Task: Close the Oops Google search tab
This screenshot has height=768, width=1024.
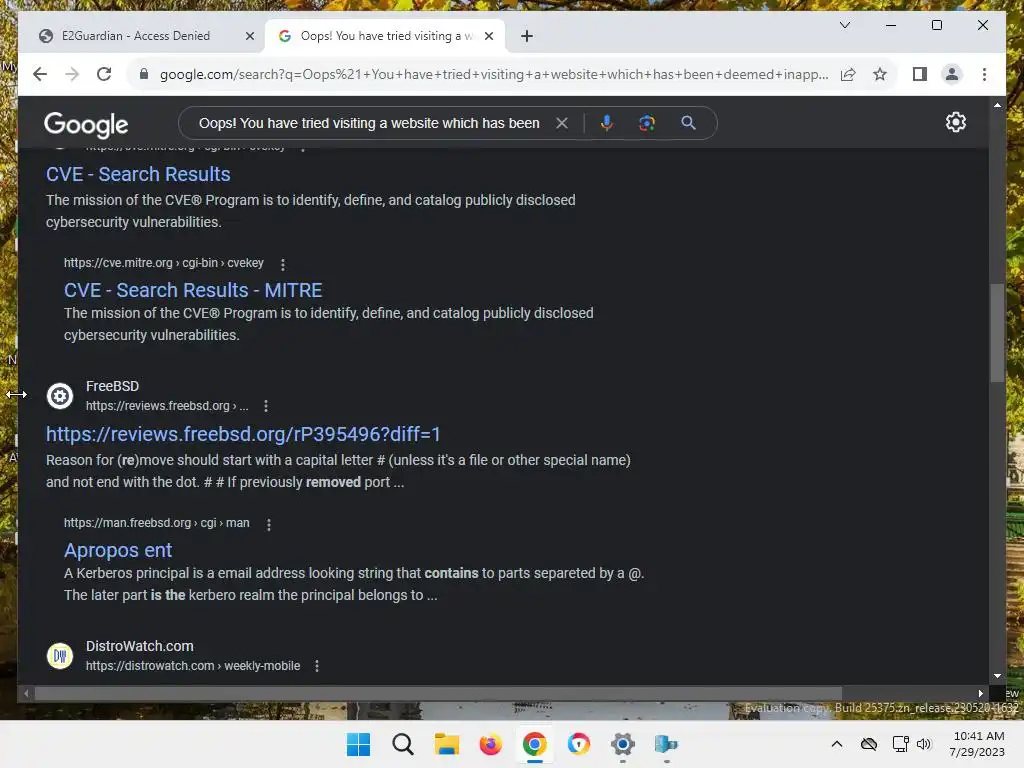Action: pyautogui.click(x=488, y=36)
